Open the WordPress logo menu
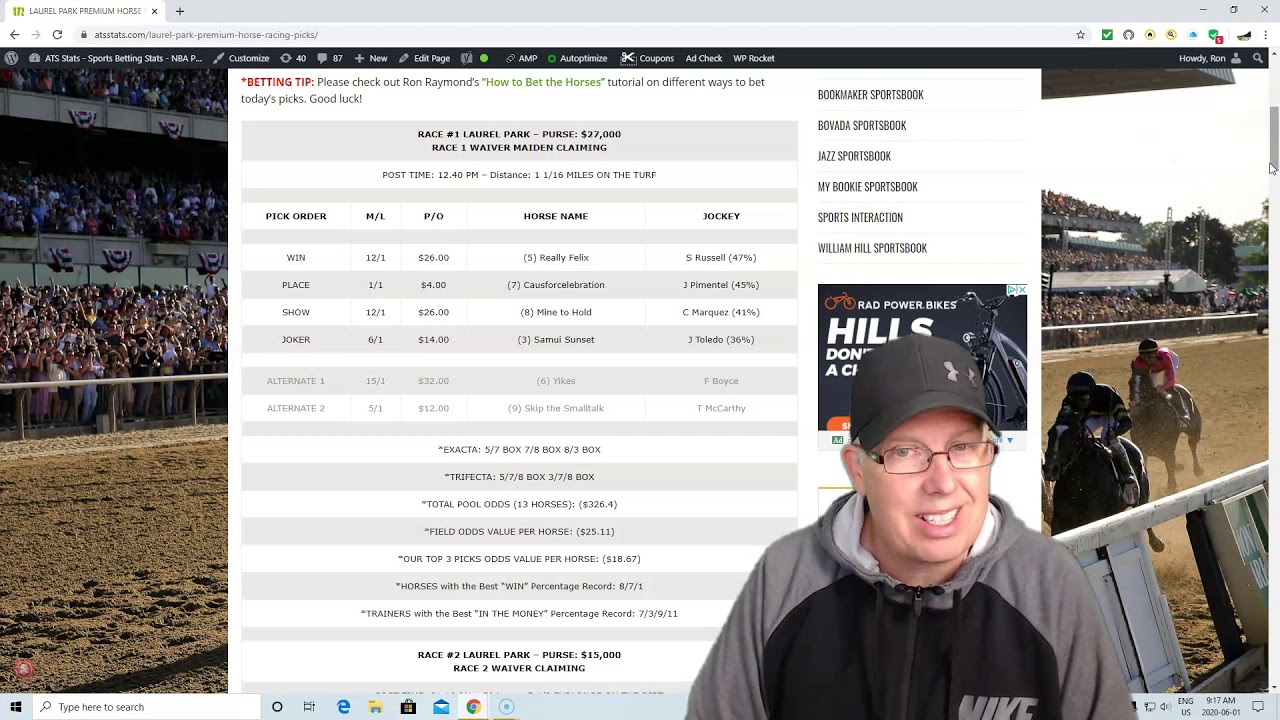Screen dimensions: 1280x720 coord(11,58)
